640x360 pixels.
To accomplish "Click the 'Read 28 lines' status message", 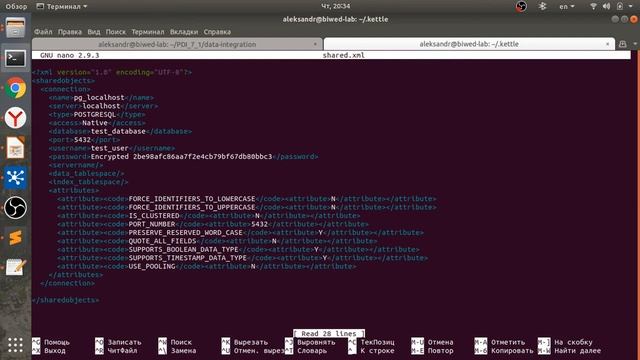I will 329,333.
